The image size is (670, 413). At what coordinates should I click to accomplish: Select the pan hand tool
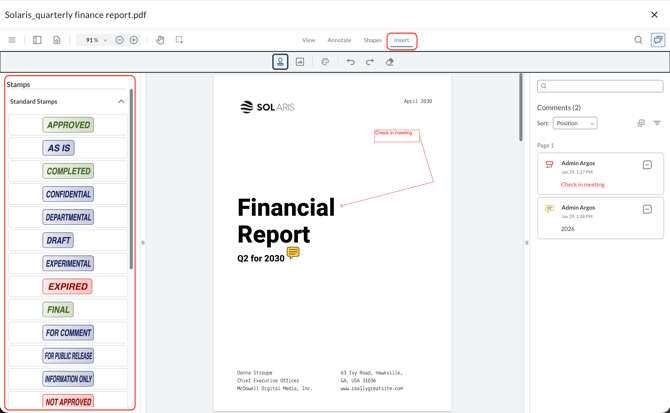(160, 40)
